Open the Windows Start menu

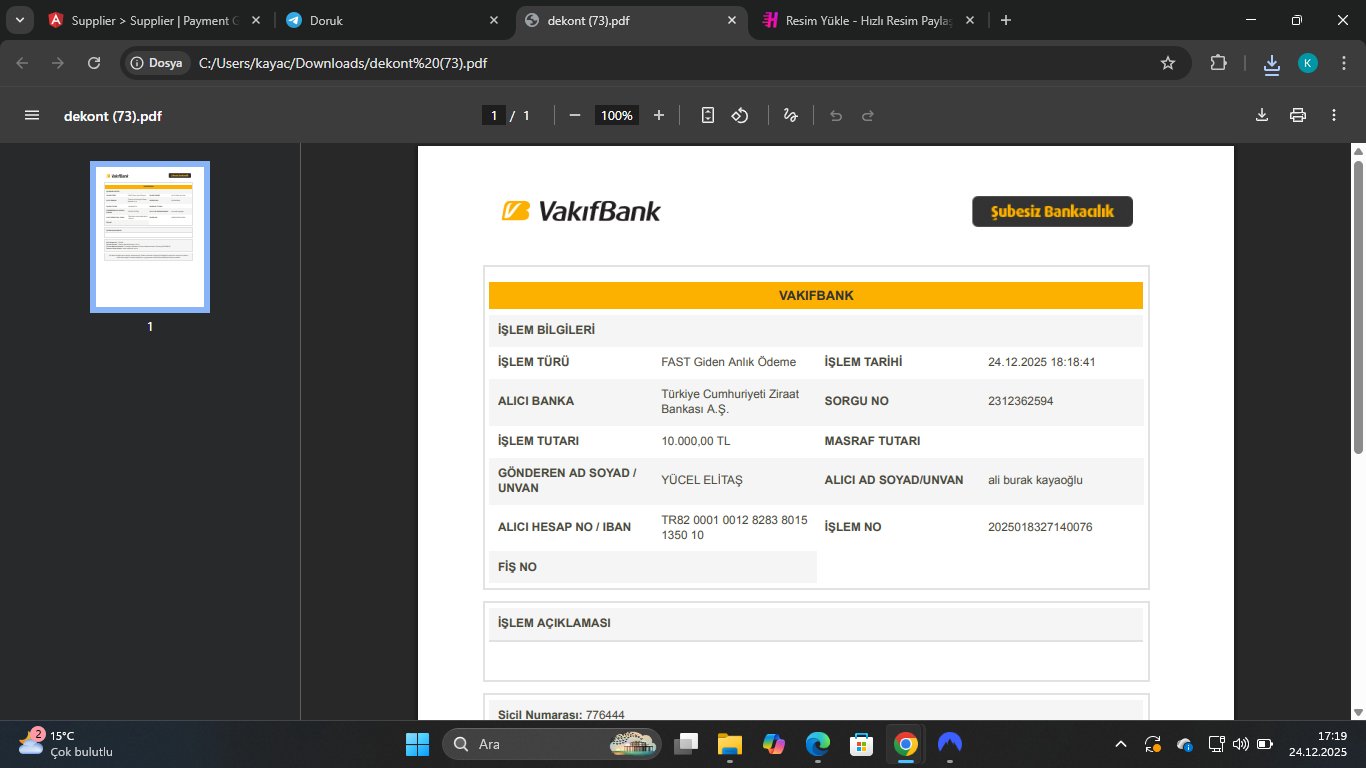[x=417, y=744]
